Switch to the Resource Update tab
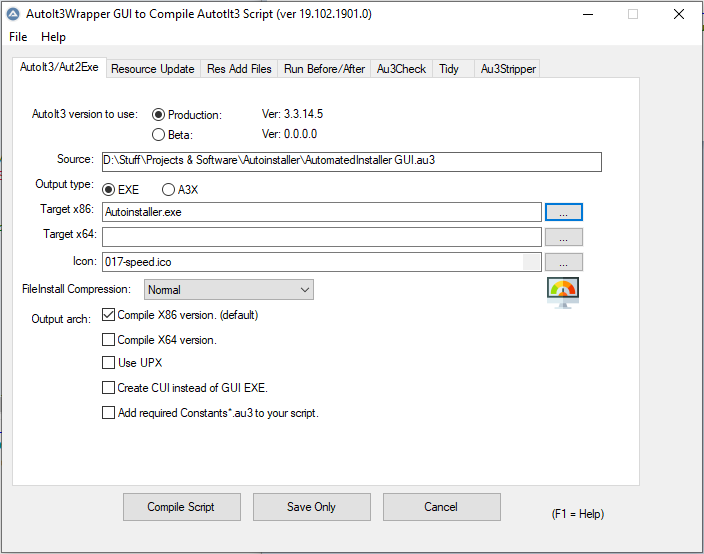Screen dimensions: 704x554 coord(153,69)
